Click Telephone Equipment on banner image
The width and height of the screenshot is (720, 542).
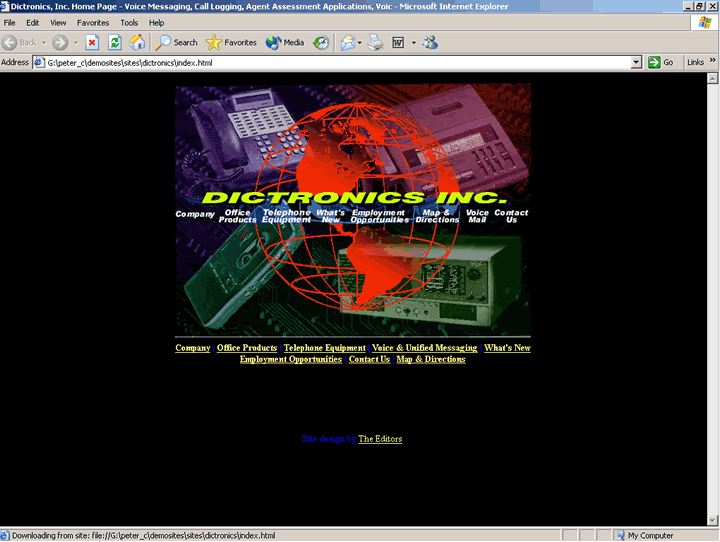tap(287, 216)
